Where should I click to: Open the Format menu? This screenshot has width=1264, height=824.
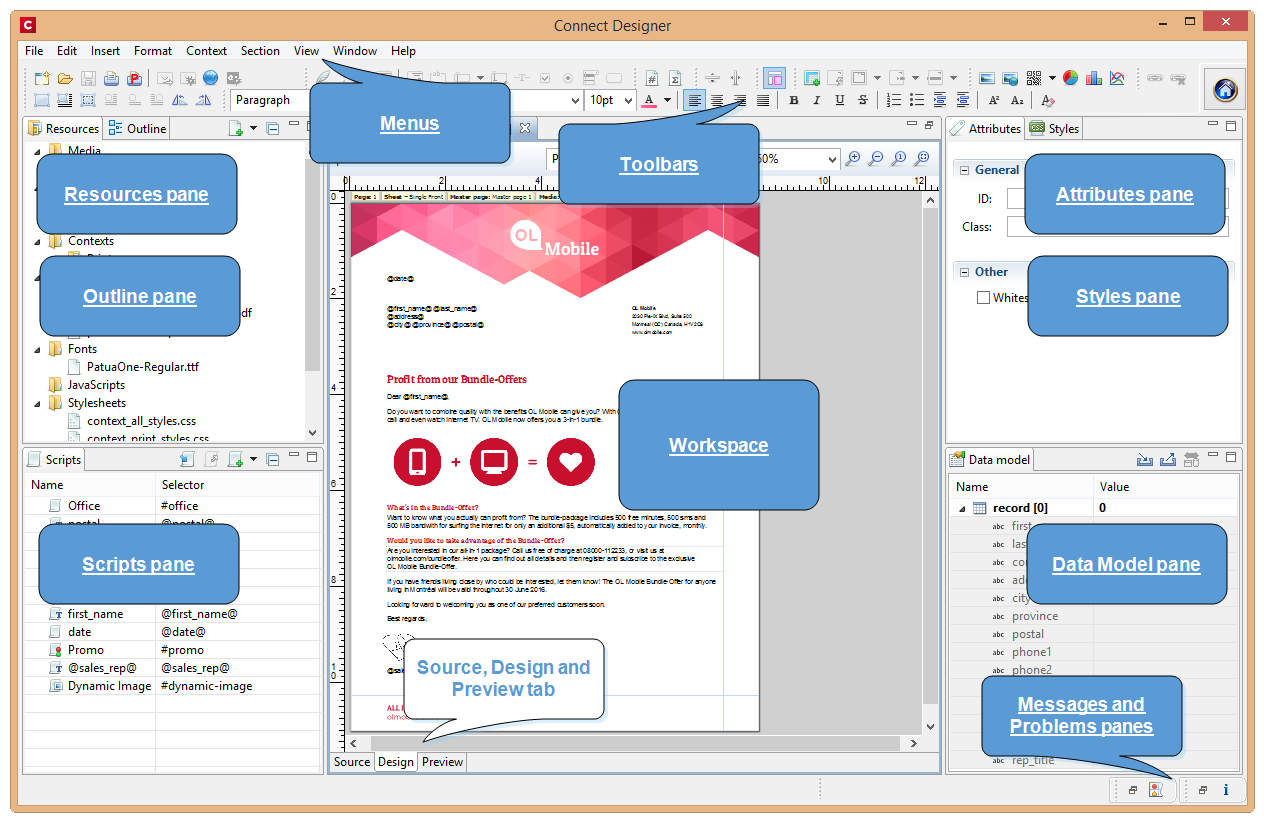pos(153,51)
